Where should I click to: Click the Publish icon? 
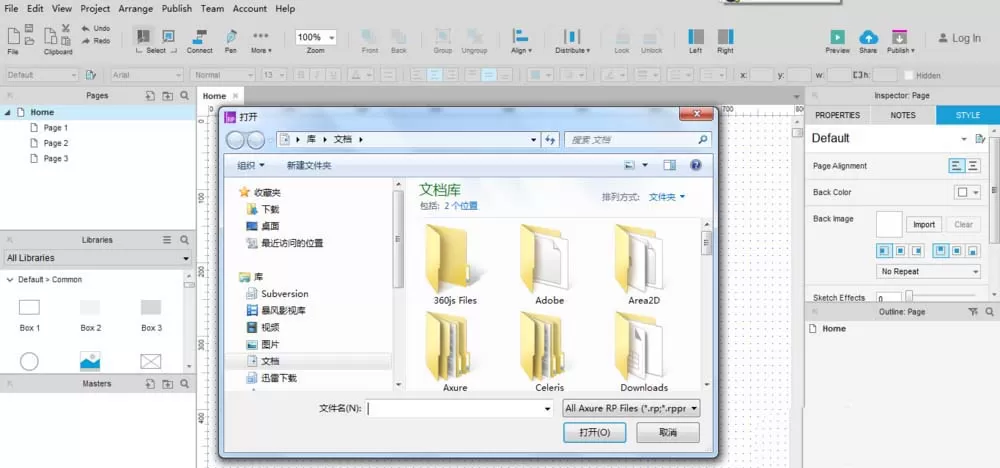899,37
